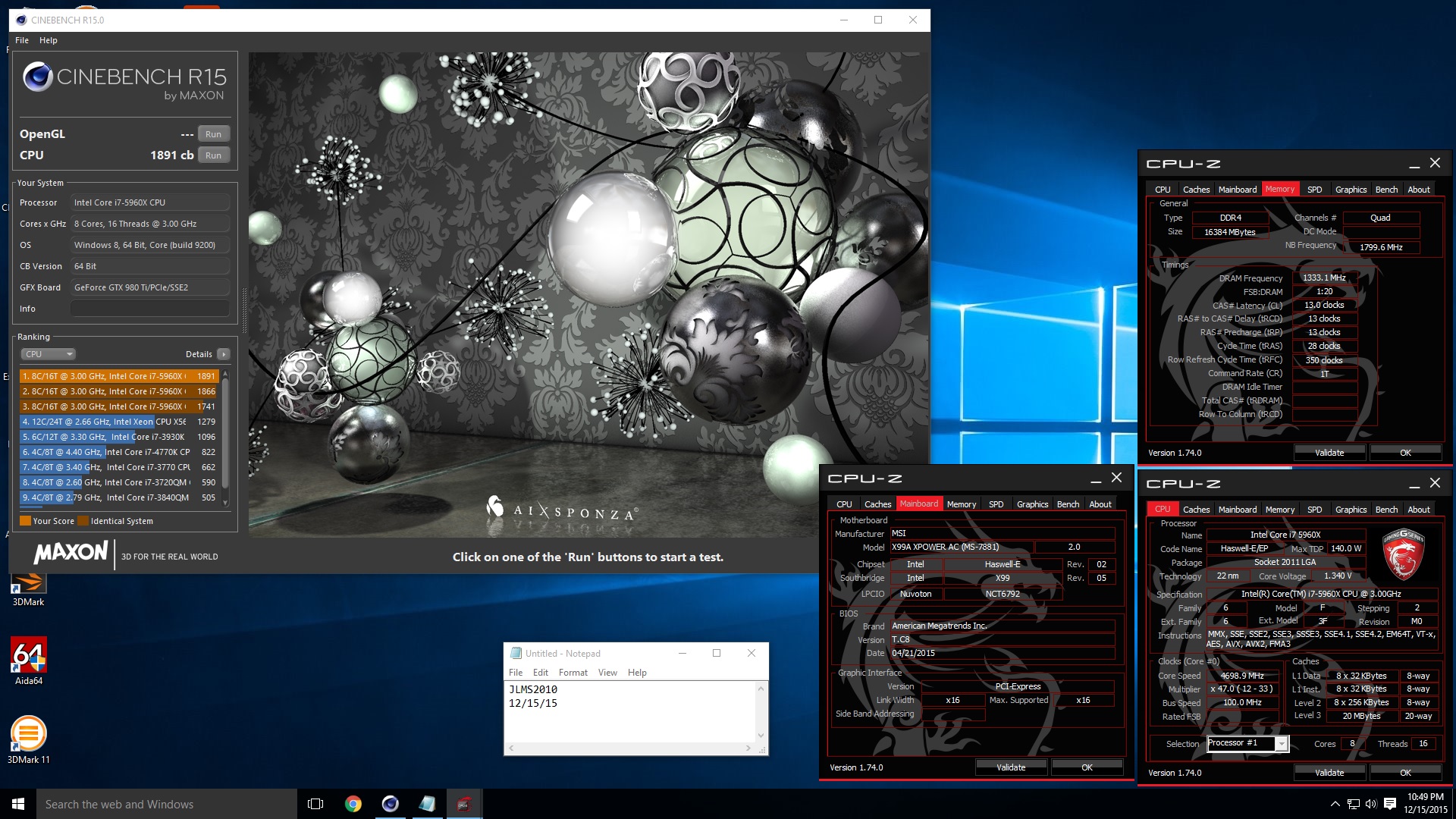The height and width of the screenshot is (819, 1456).
Task: Switch to Notepad in the taskbar
Action: 427,804
